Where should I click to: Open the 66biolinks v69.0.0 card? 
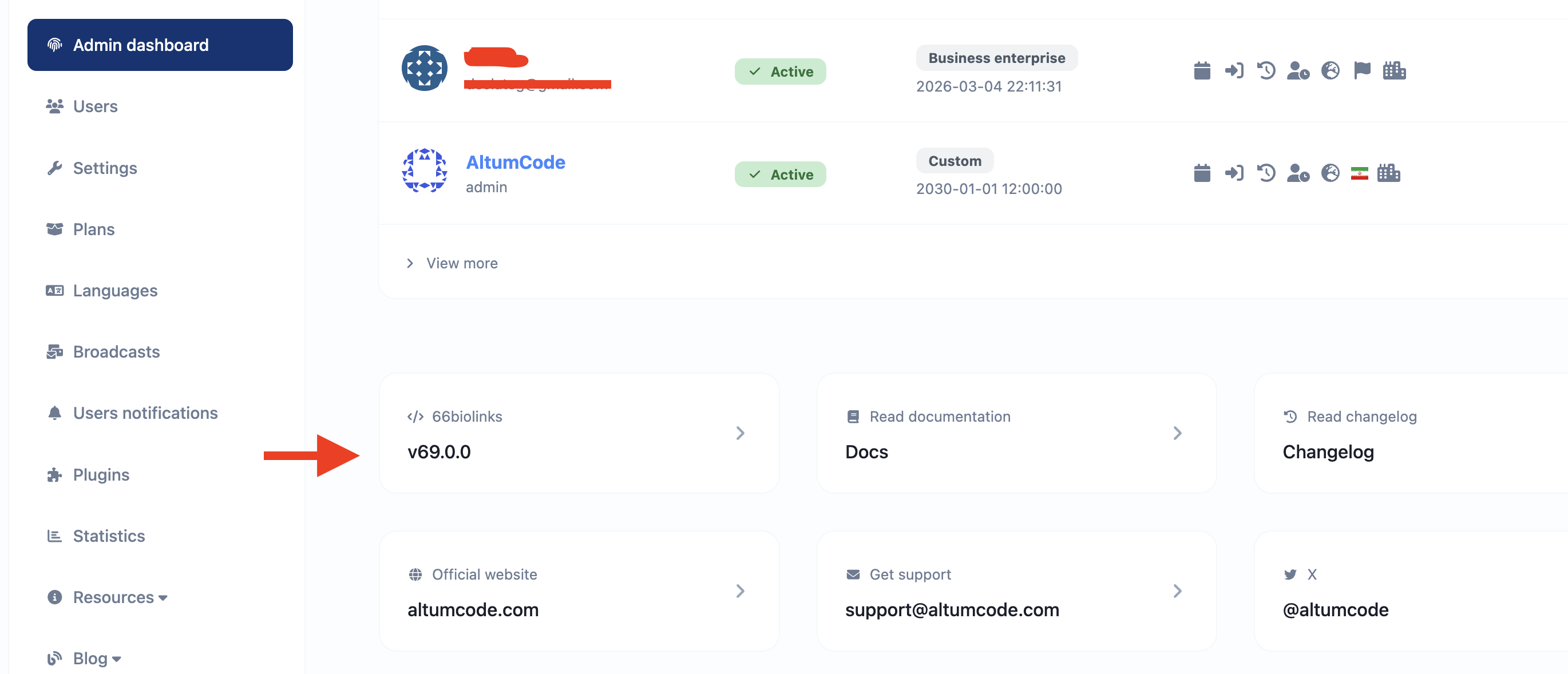[x=579, y=433]
